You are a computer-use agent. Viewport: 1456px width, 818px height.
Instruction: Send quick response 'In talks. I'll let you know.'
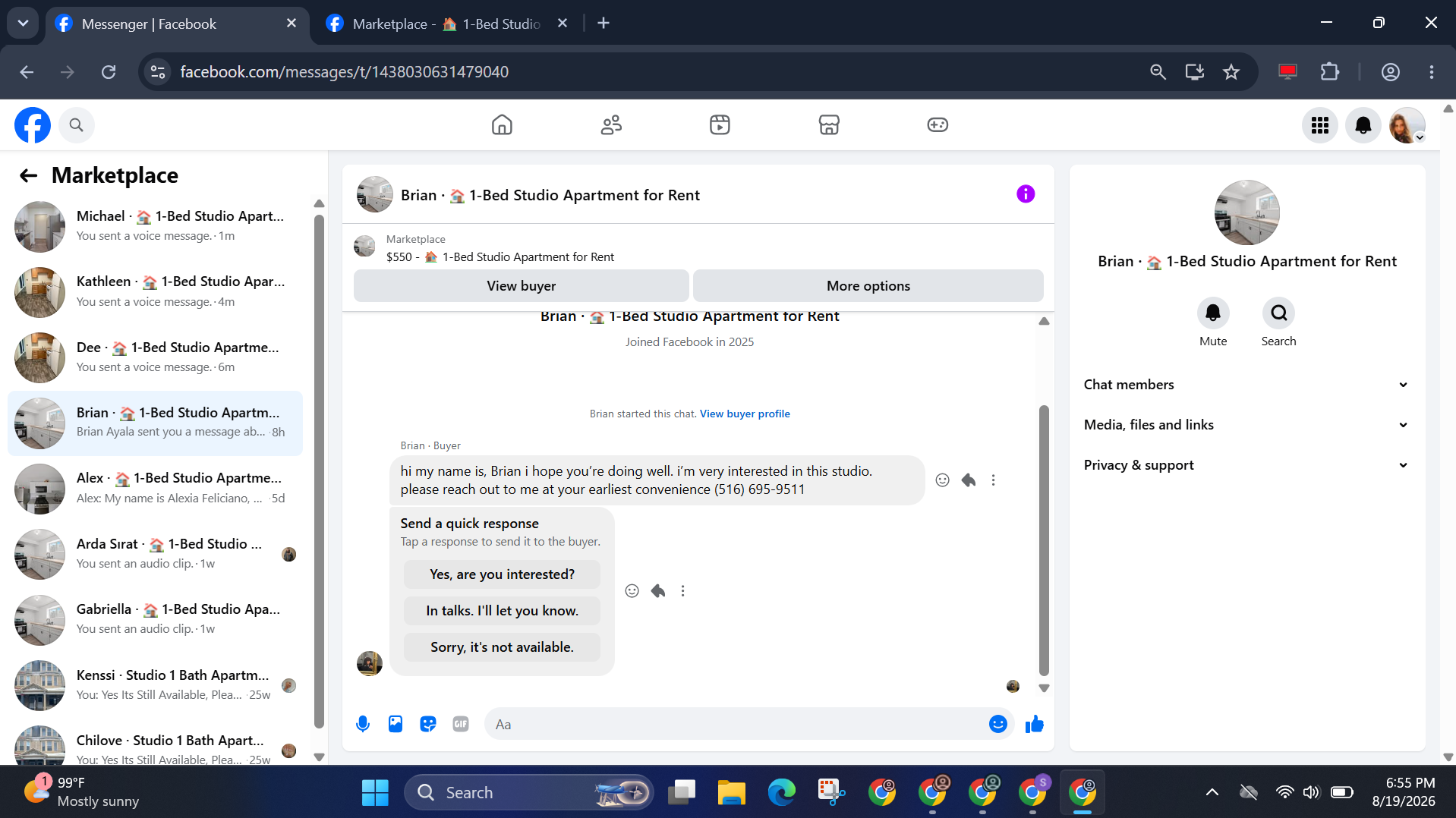[x=503, y=611]
